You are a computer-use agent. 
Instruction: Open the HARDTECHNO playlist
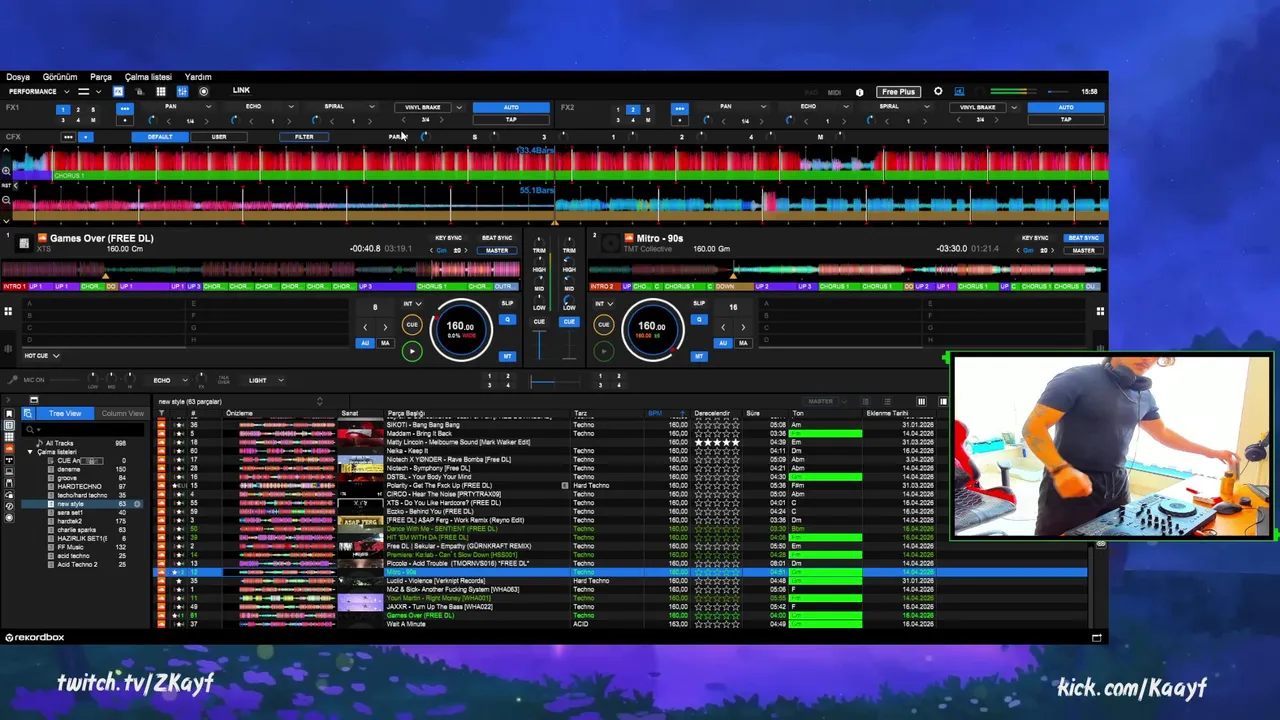(x=79, y=486)
